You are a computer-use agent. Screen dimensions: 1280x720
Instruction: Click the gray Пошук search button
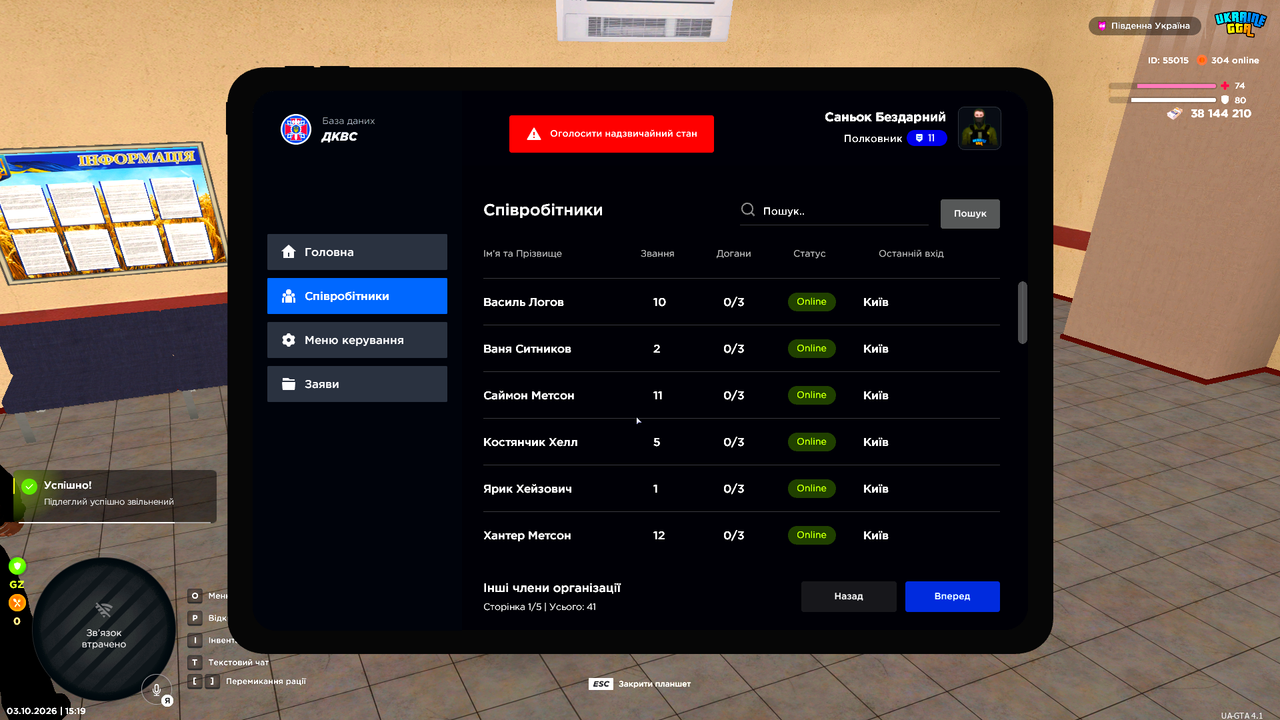(970, 213)
